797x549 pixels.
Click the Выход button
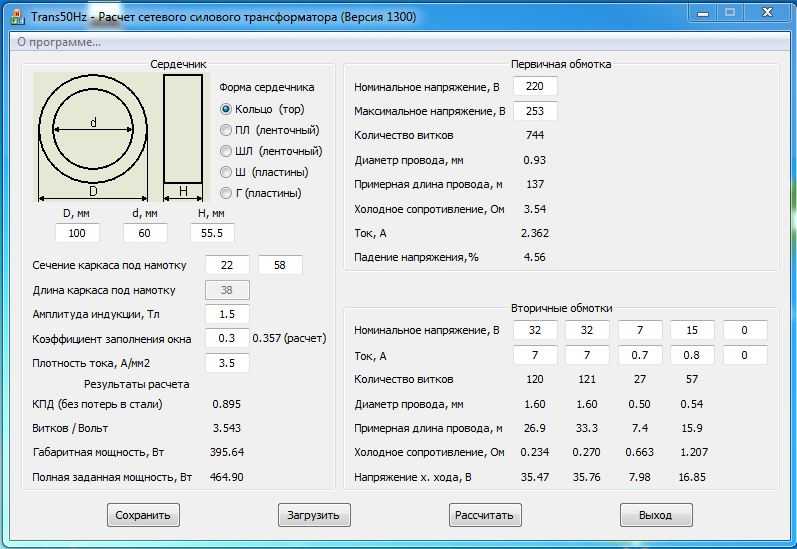[x=656, y=515]
